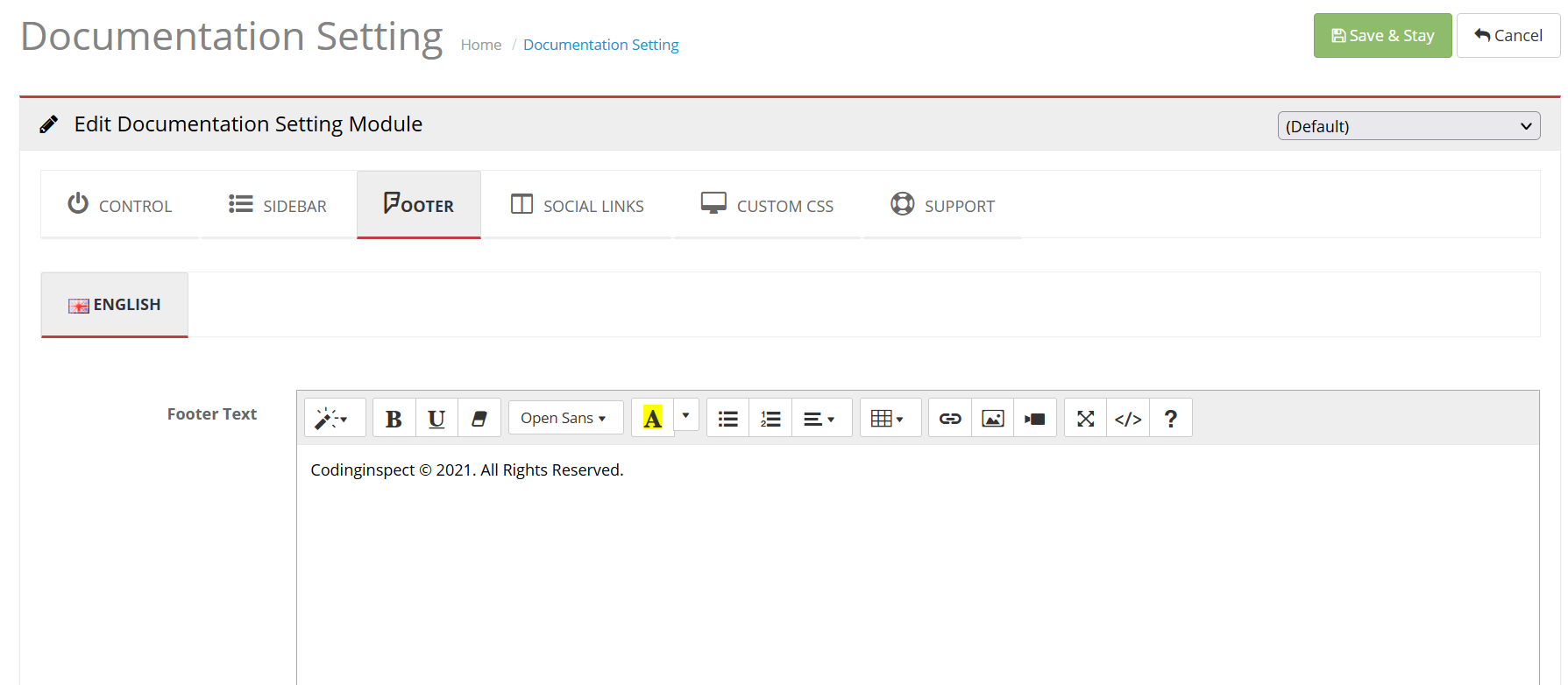The height and width of the screenshot is (685, 1568).
Task: Insert a hyperlink with the link icon
Action: click(x=950, y=419)
